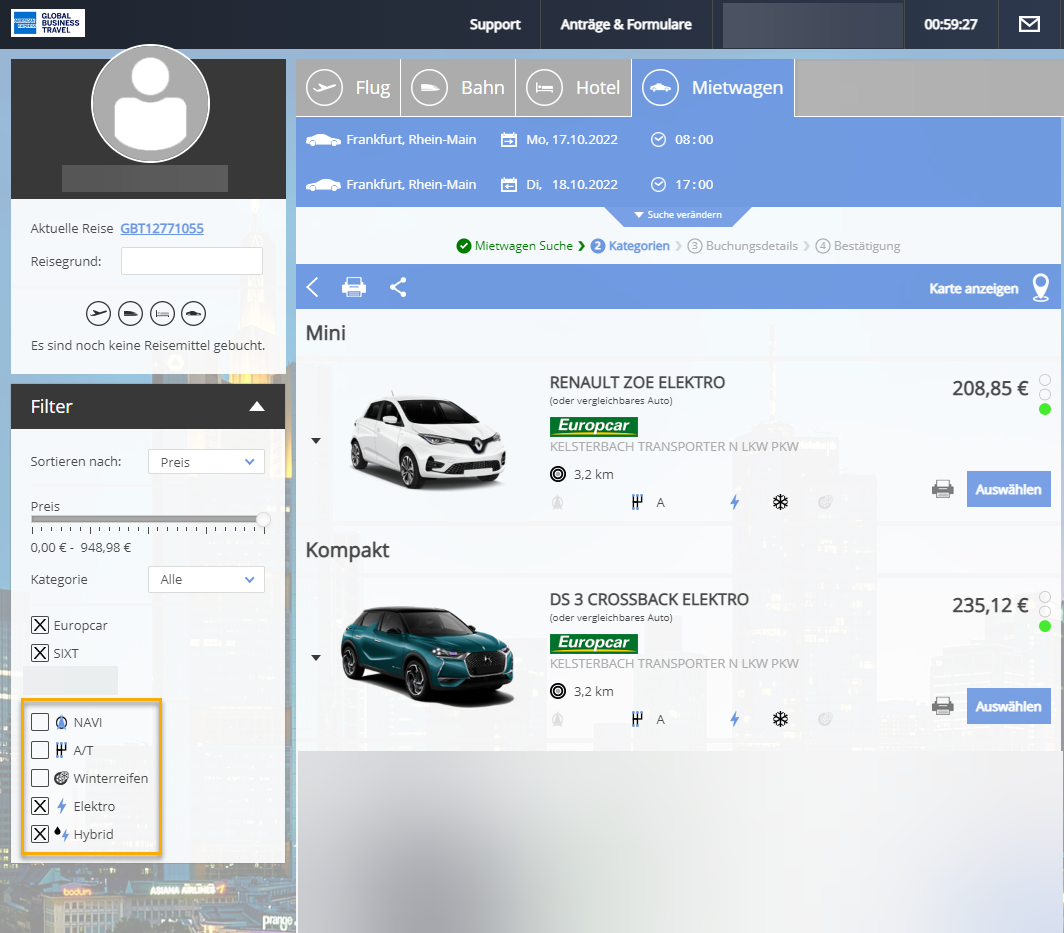Click the clock icon next to 17:00
The image size is (1064, 933).
[x=658, y=185]
